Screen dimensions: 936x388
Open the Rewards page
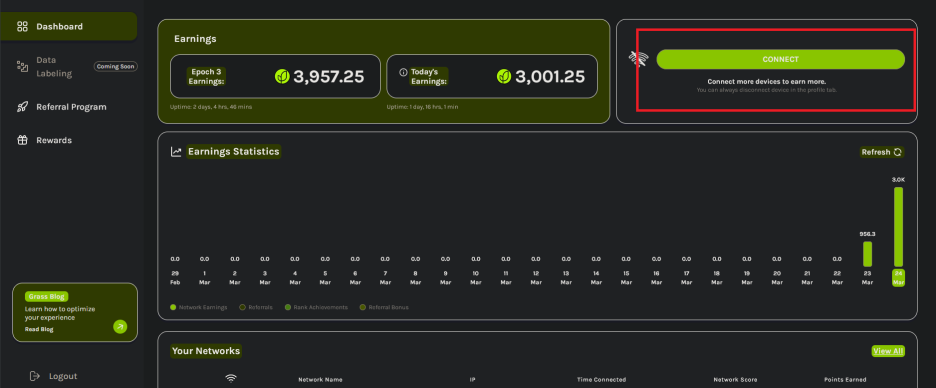click(54, 140)
